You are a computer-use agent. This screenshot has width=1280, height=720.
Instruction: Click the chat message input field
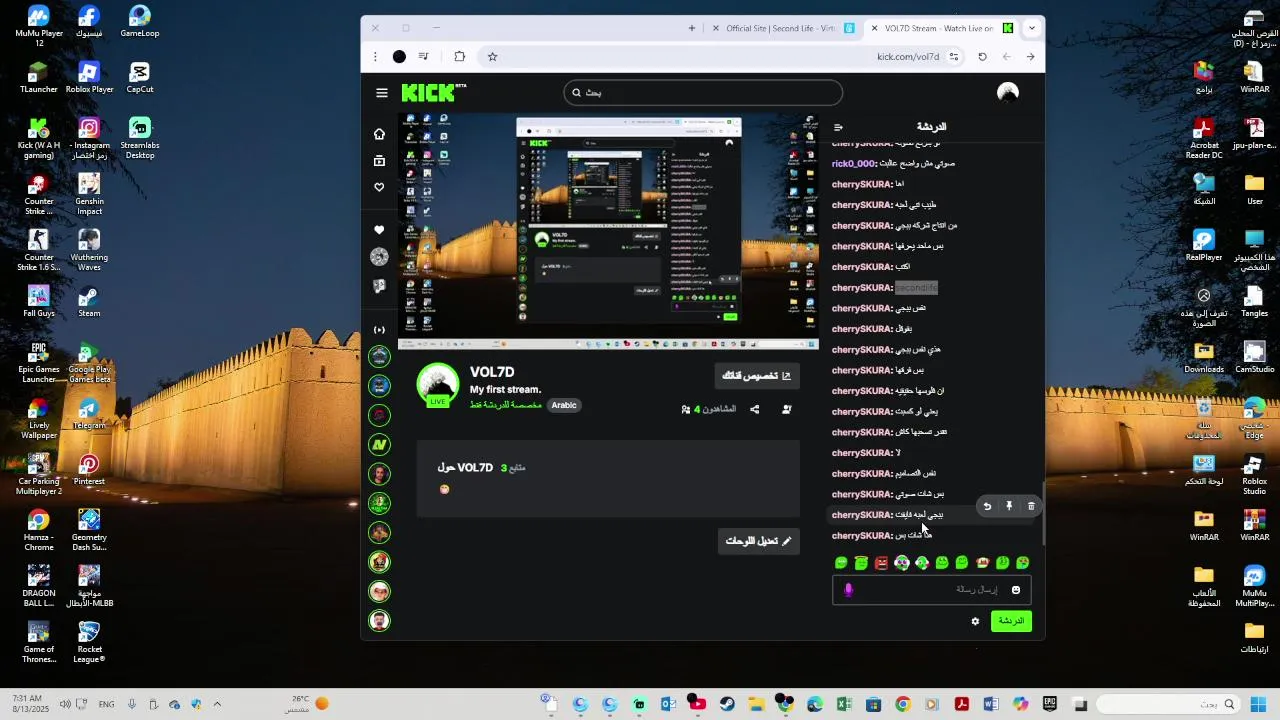click(x=930, y=590)
